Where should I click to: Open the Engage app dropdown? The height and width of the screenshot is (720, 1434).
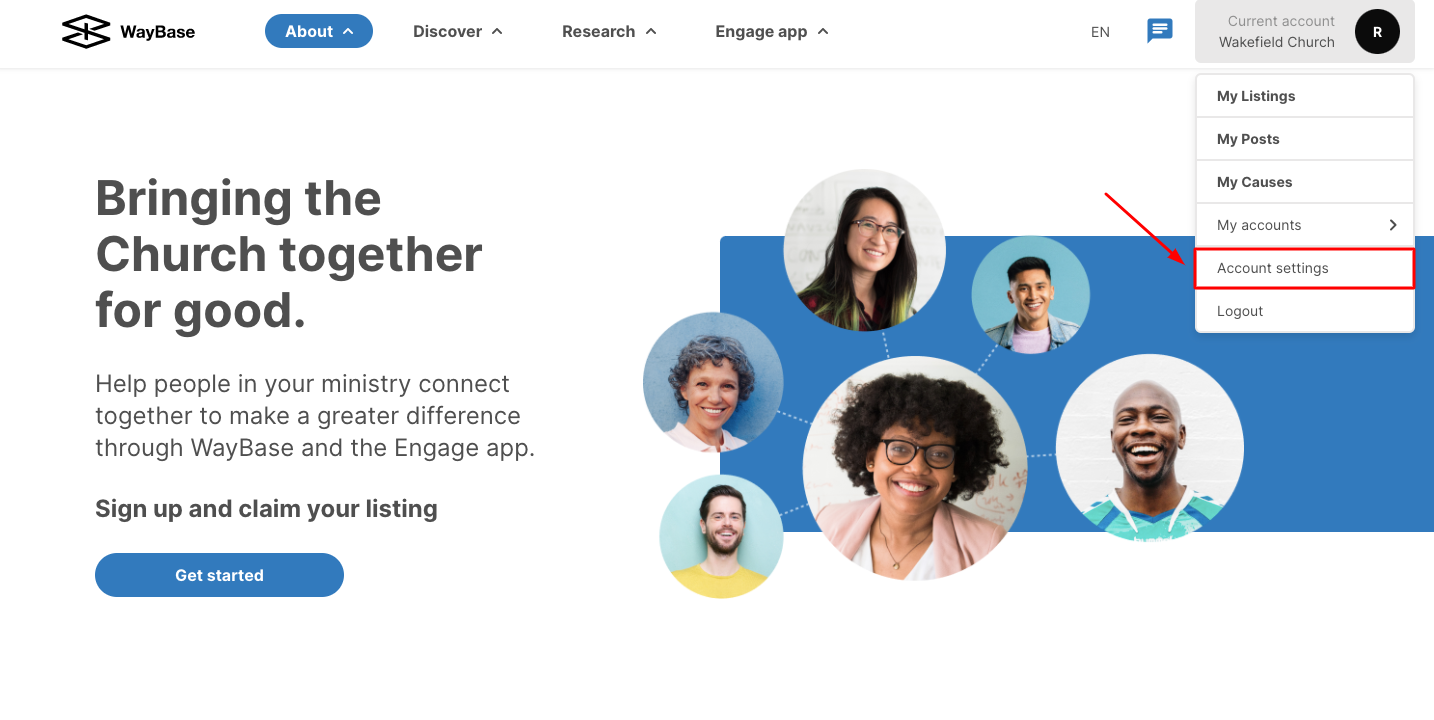click(x=772, y=31)
